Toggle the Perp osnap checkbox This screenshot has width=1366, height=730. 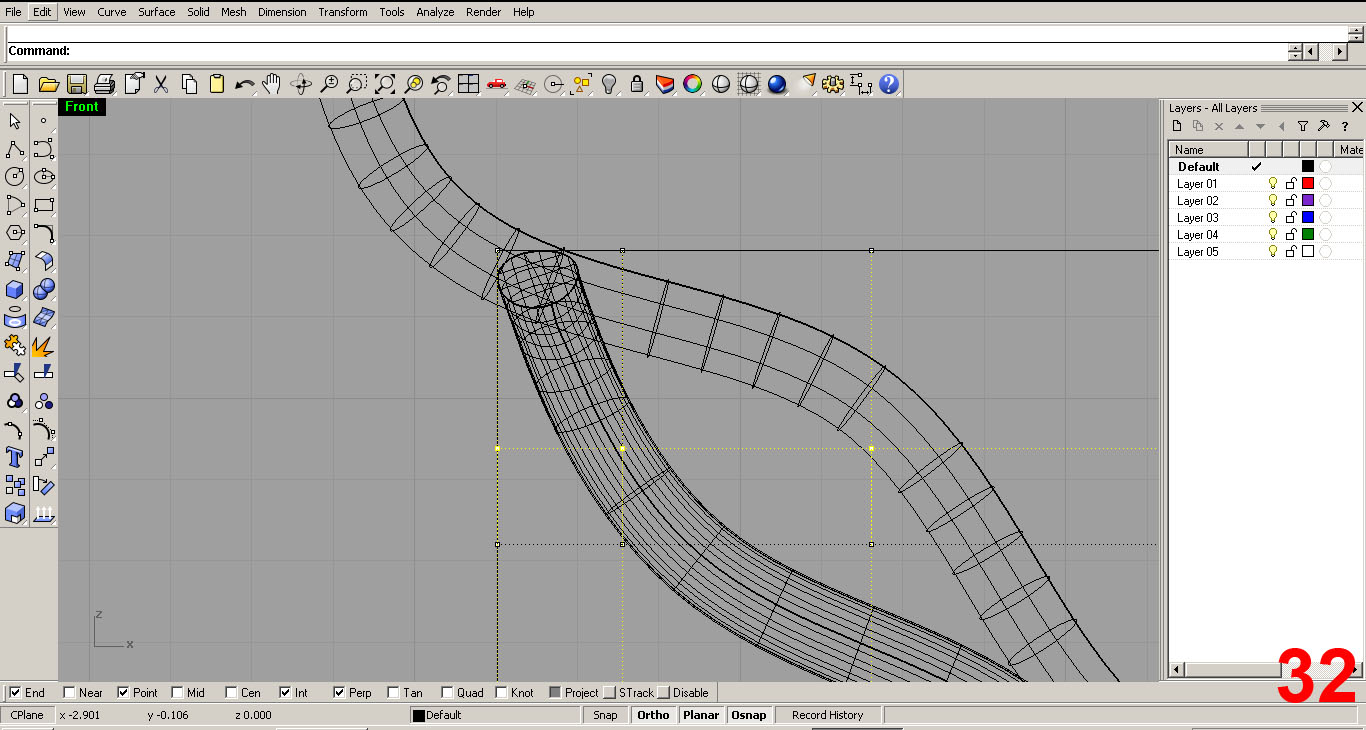tap(339, 692)
